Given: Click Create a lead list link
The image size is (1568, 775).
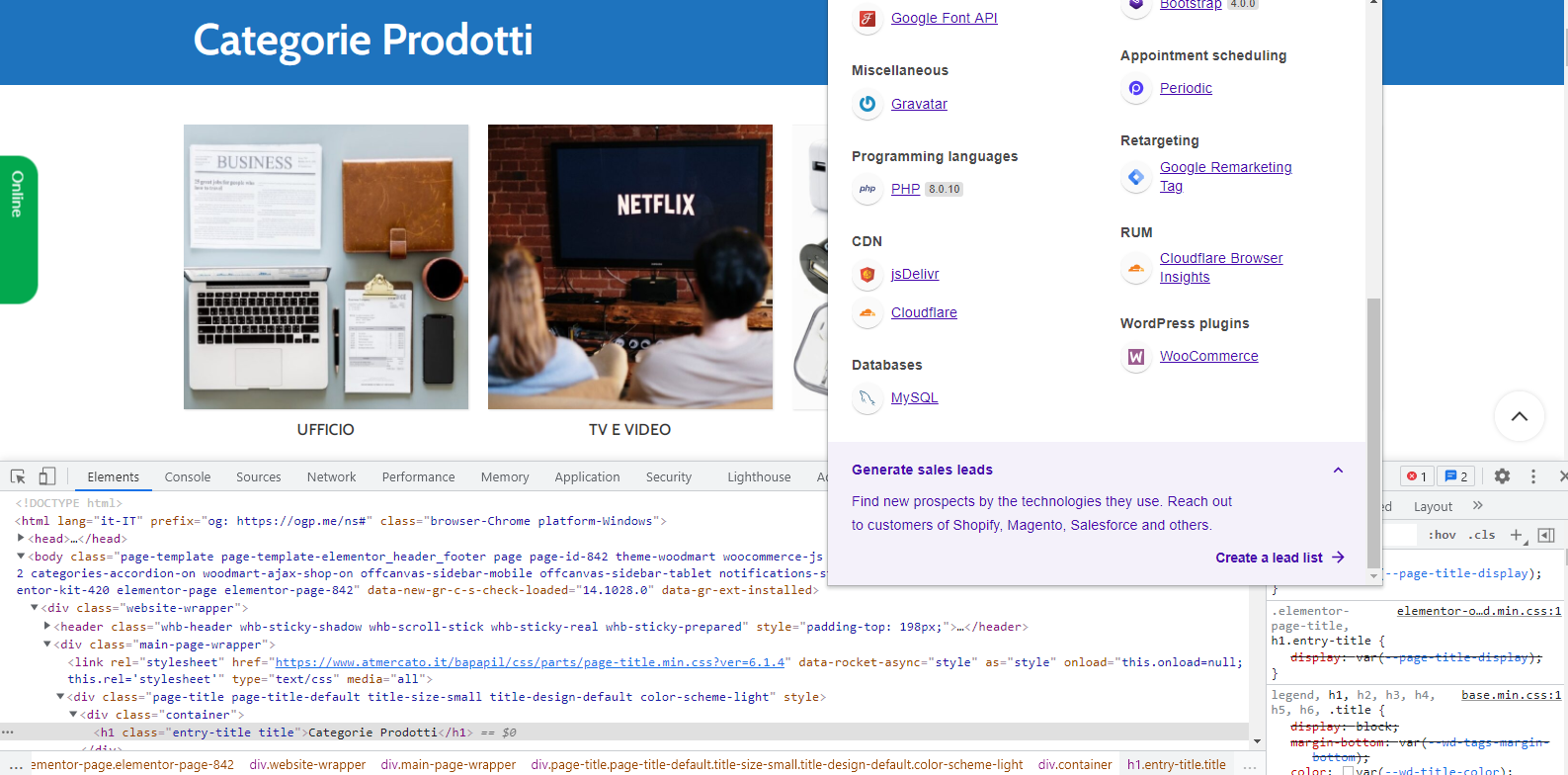Looking at the screenshot, I should (x=1269, y=558).
